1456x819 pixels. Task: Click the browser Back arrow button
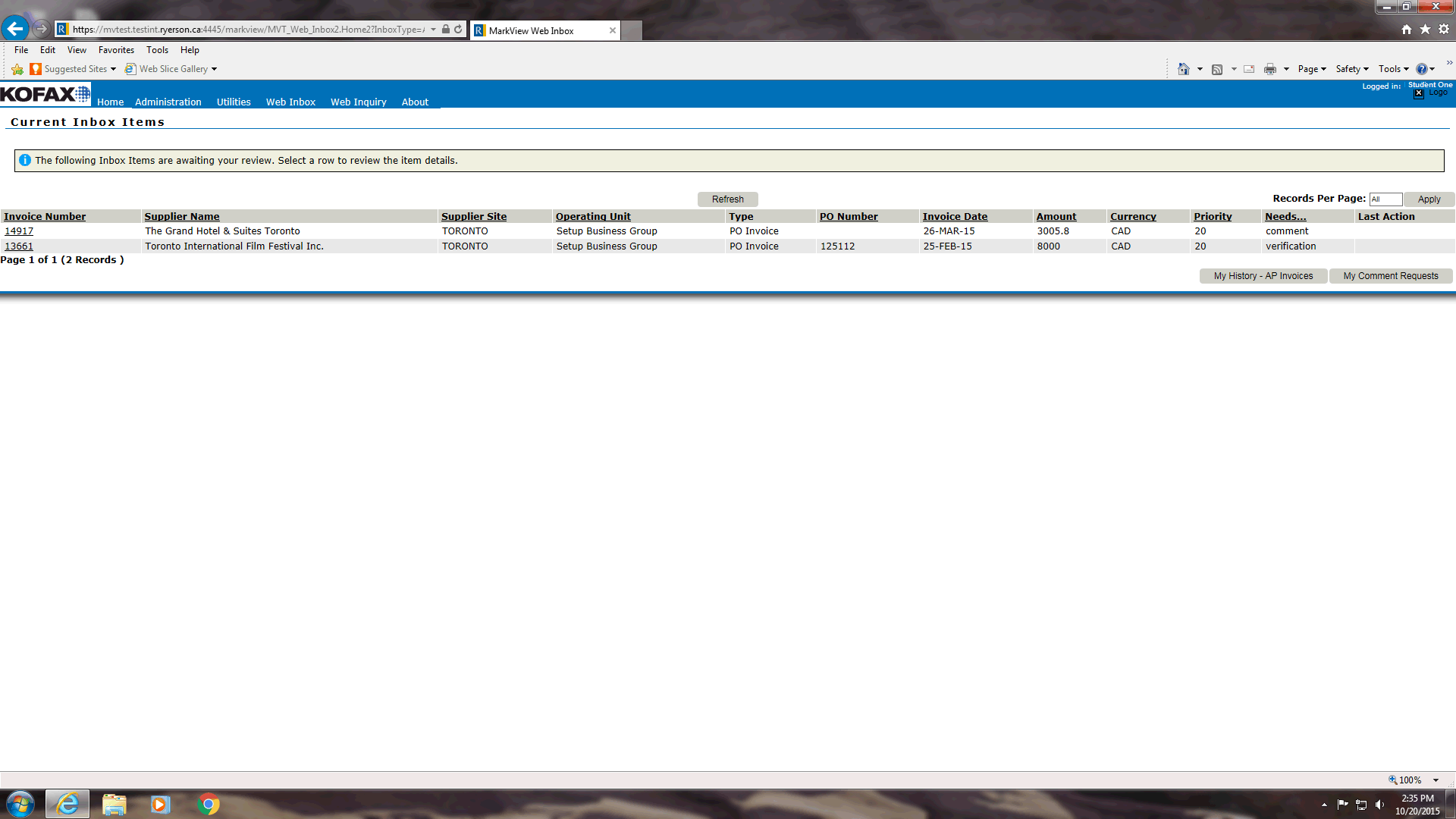coord(14,29)
